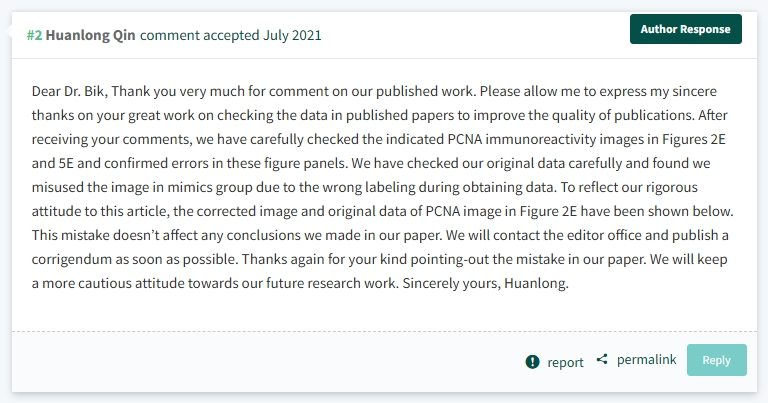Viewport: 768px width, 403px height.
Task: Open the #2 comment number link
Action: [34, 35]
